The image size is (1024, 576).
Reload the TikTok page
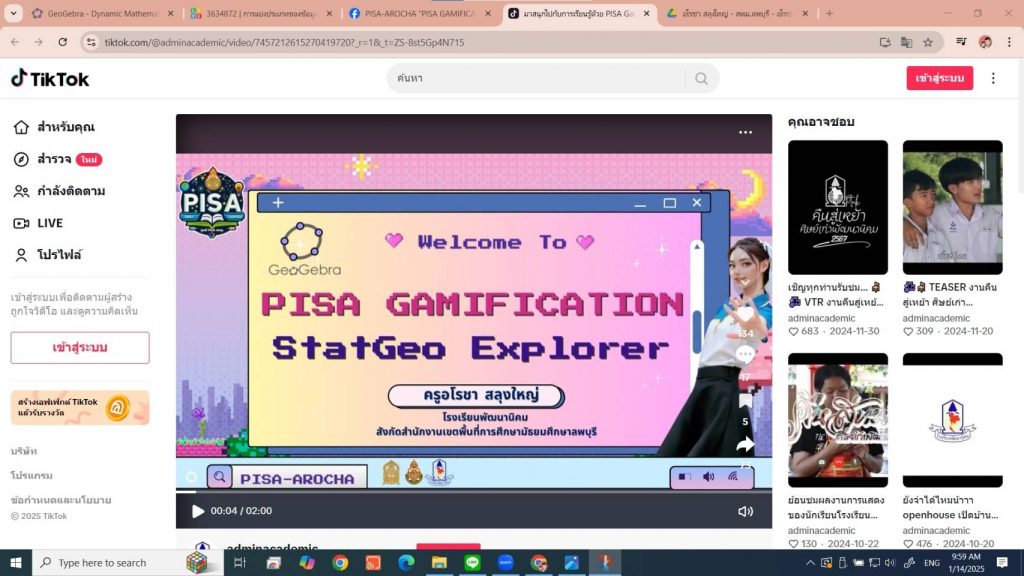point(63,42)
